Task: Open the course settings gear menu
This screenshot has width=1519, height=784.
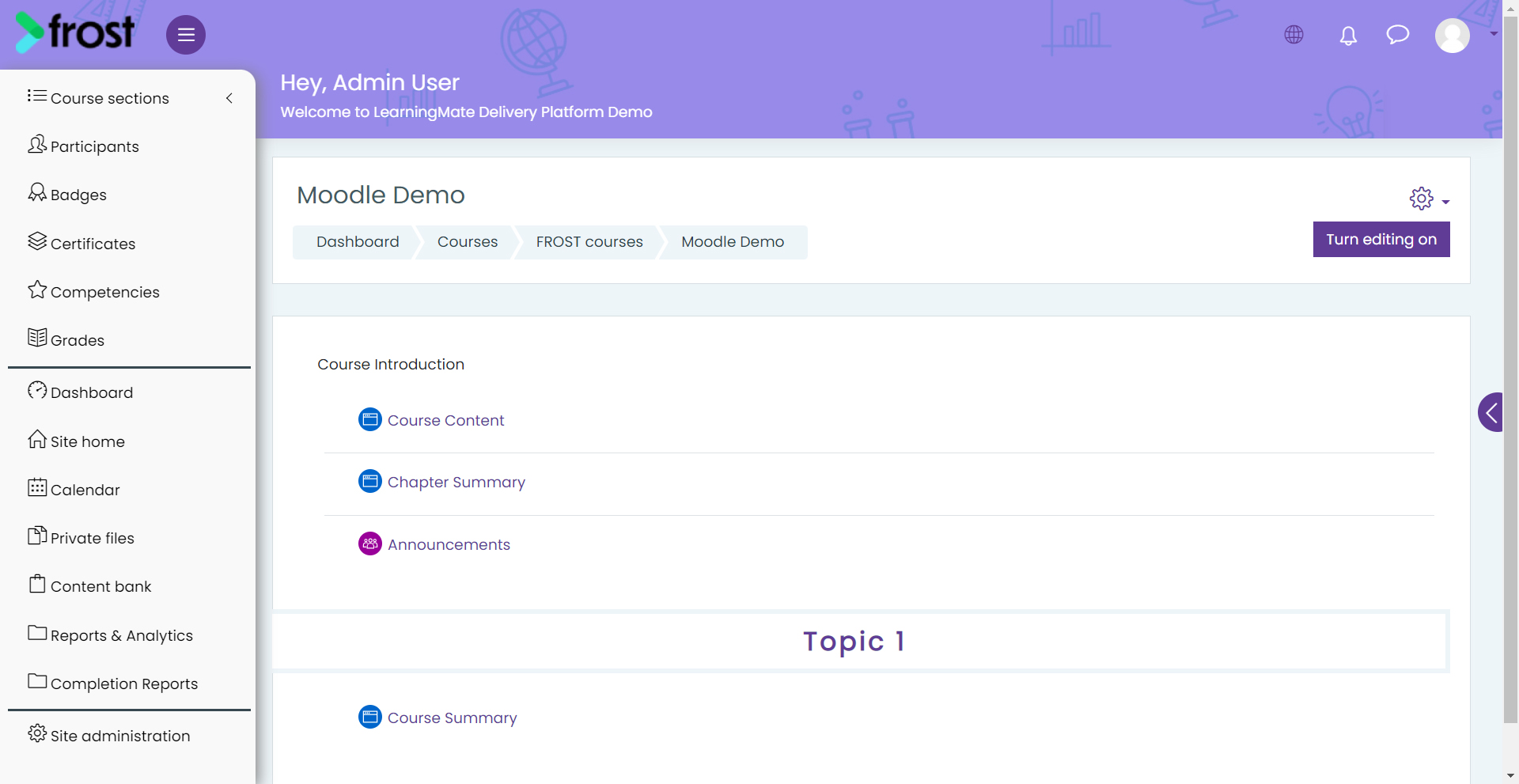Action: click(1429, 199)
